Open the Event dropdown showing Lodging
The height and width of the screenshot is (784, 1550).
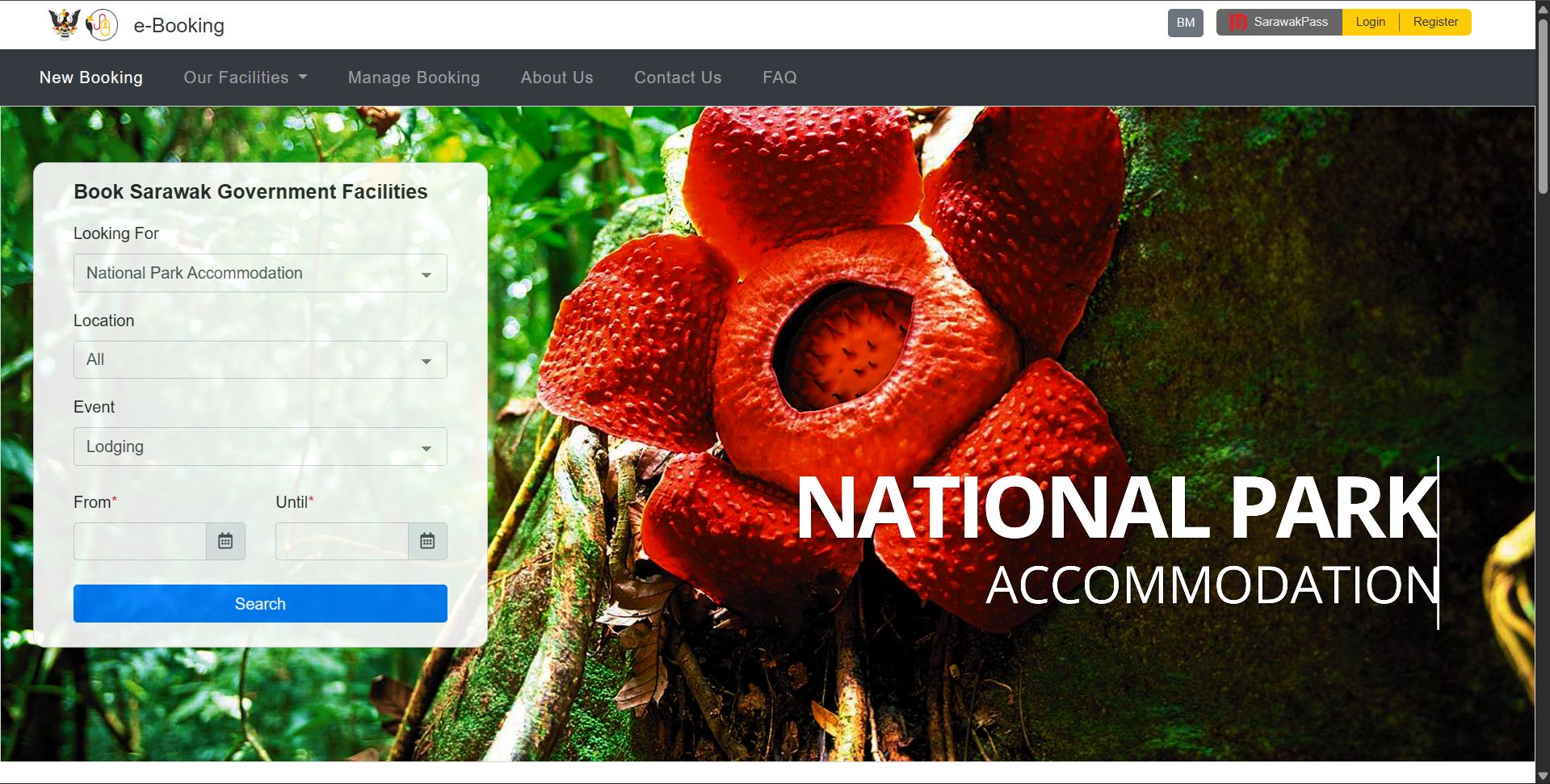point(260,446)
